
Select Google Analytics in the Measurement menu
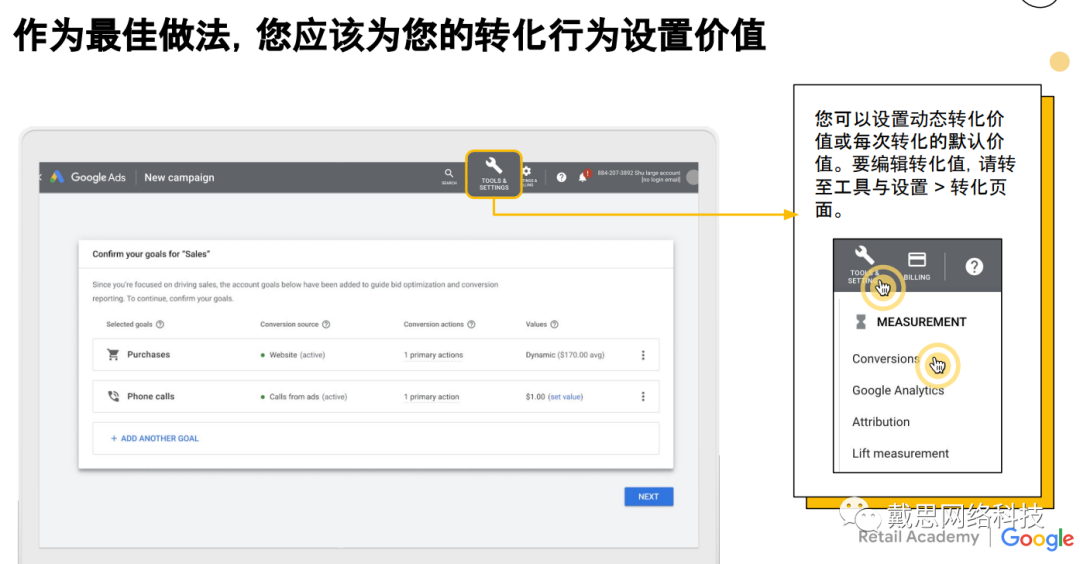(898, 390)
